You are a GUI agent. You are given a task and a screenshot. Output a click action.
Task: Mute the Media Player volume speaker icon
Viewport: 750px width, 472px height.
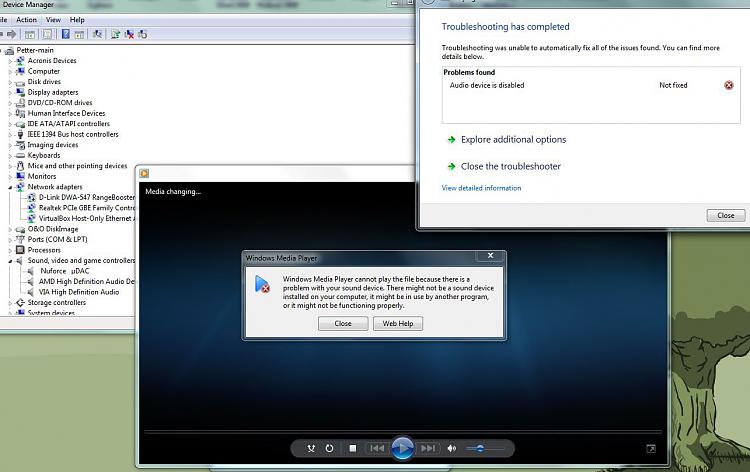[x=452, y=448]
